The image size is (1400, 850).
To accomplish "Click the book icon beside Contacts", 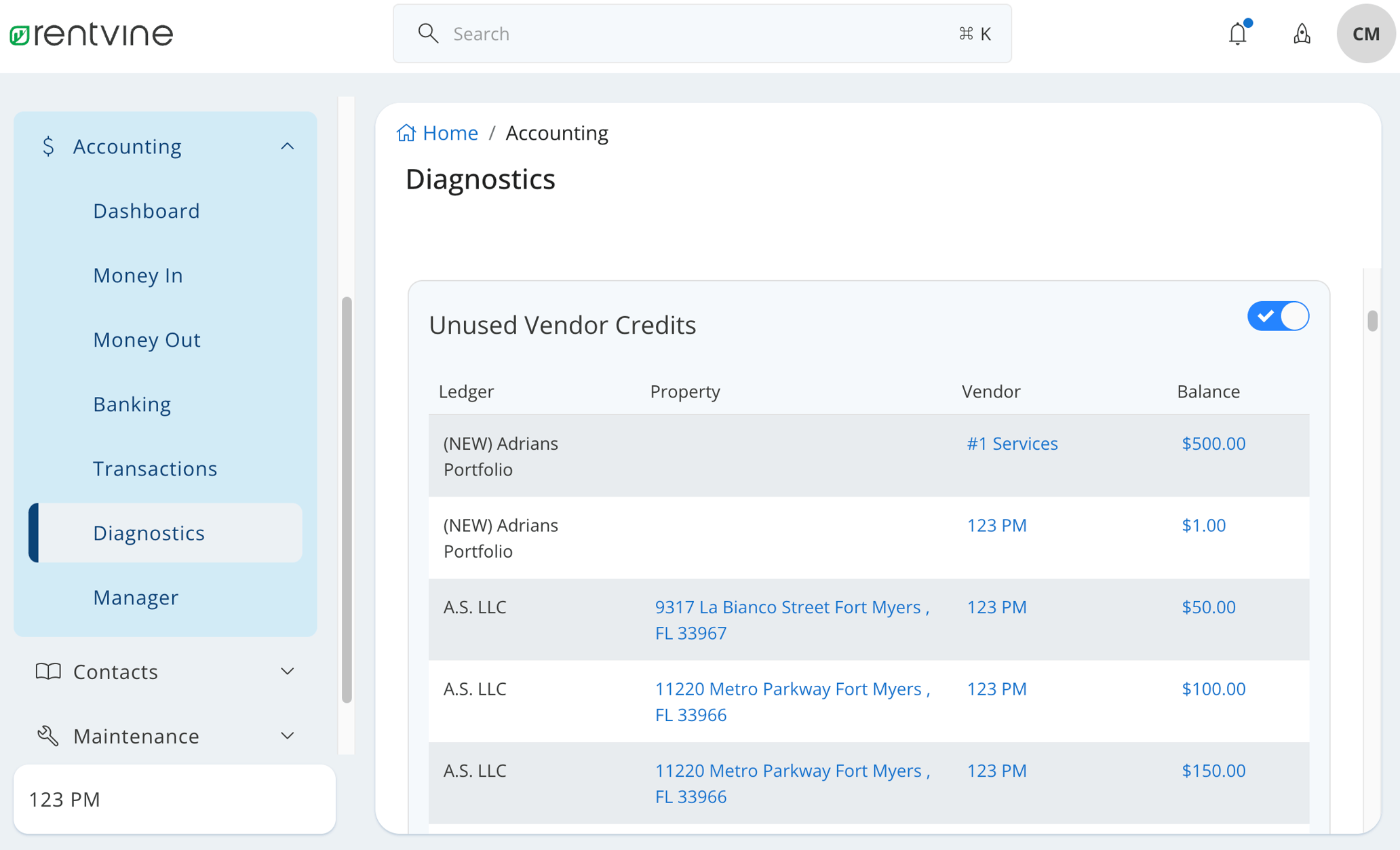I will (x=47, y=672).
